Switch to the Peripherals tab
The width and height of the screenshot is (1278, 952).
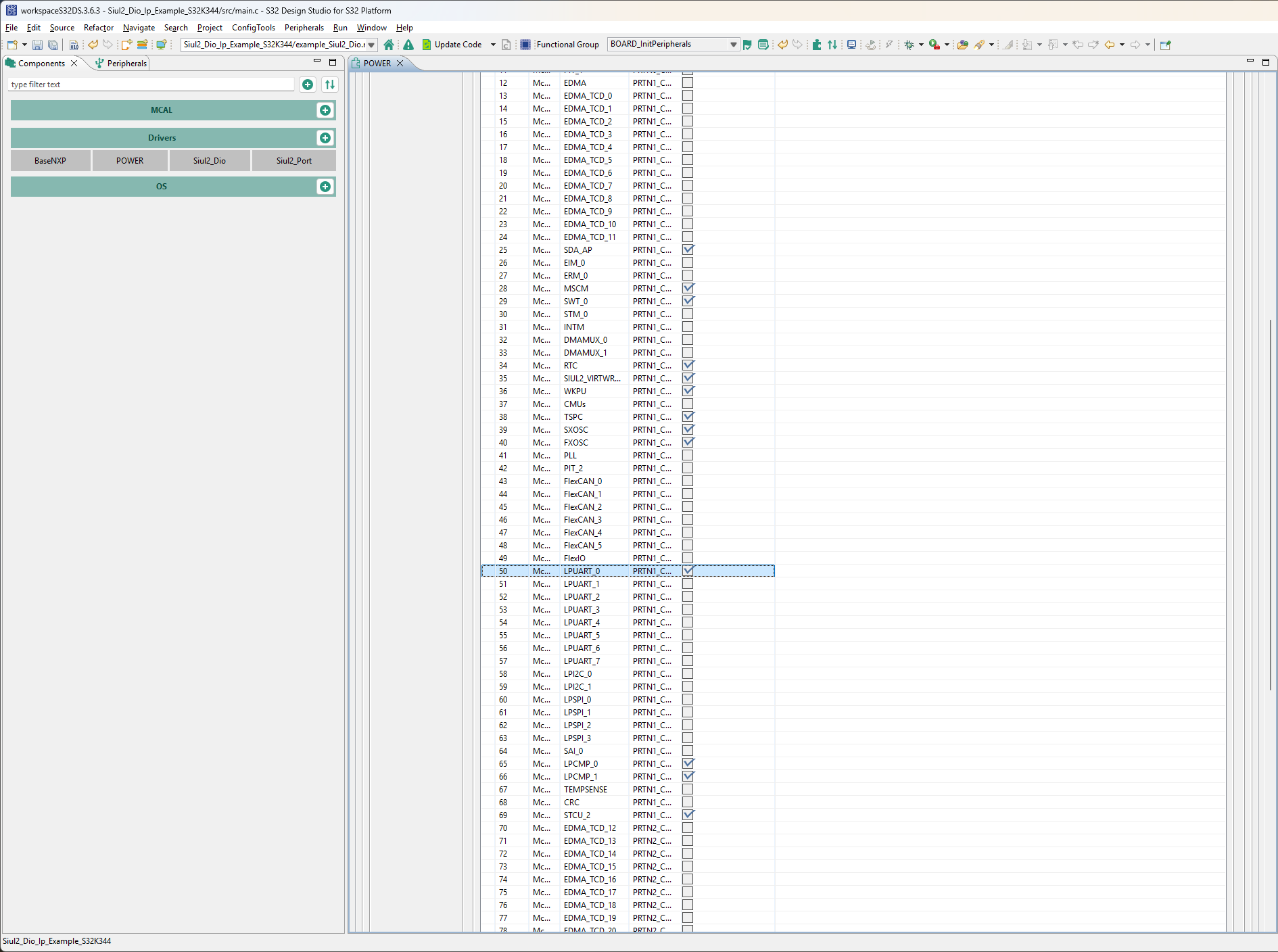(125, 63)
